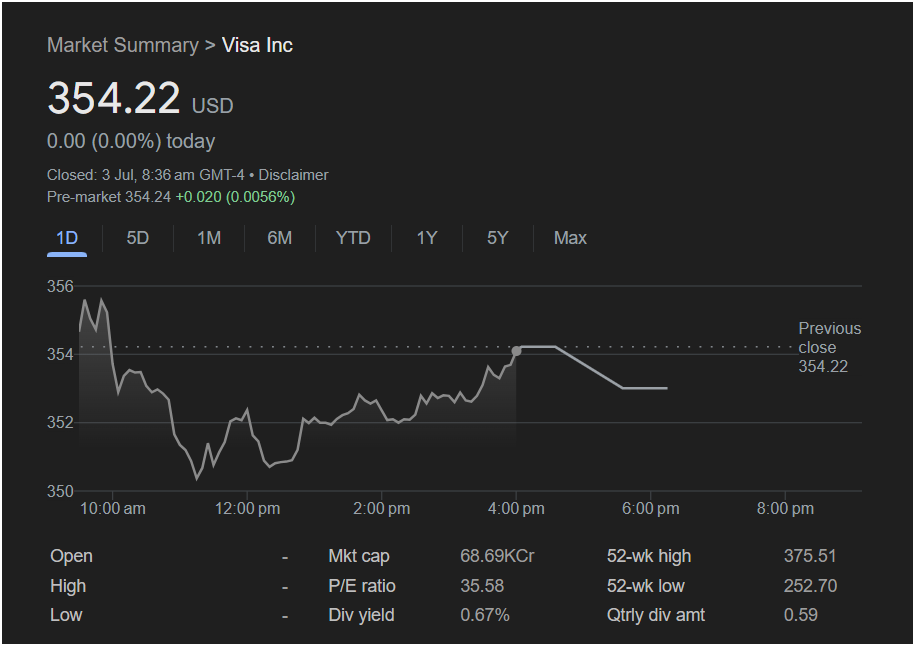Viewport: 915px width, 646px height.
Task: Click the 4:00 pm axis label
Action: coord(516,509)
